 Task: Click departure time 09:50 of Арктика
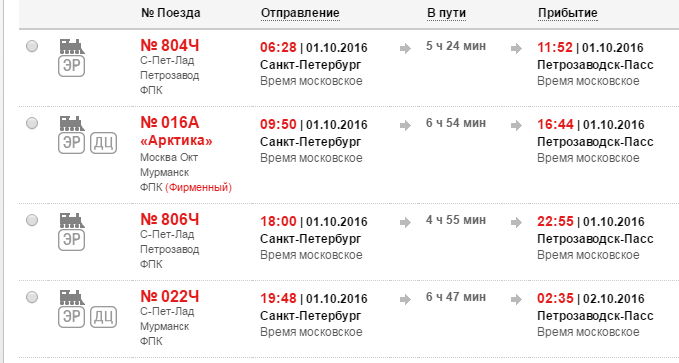pyautogui.click(x=278, y=124)
